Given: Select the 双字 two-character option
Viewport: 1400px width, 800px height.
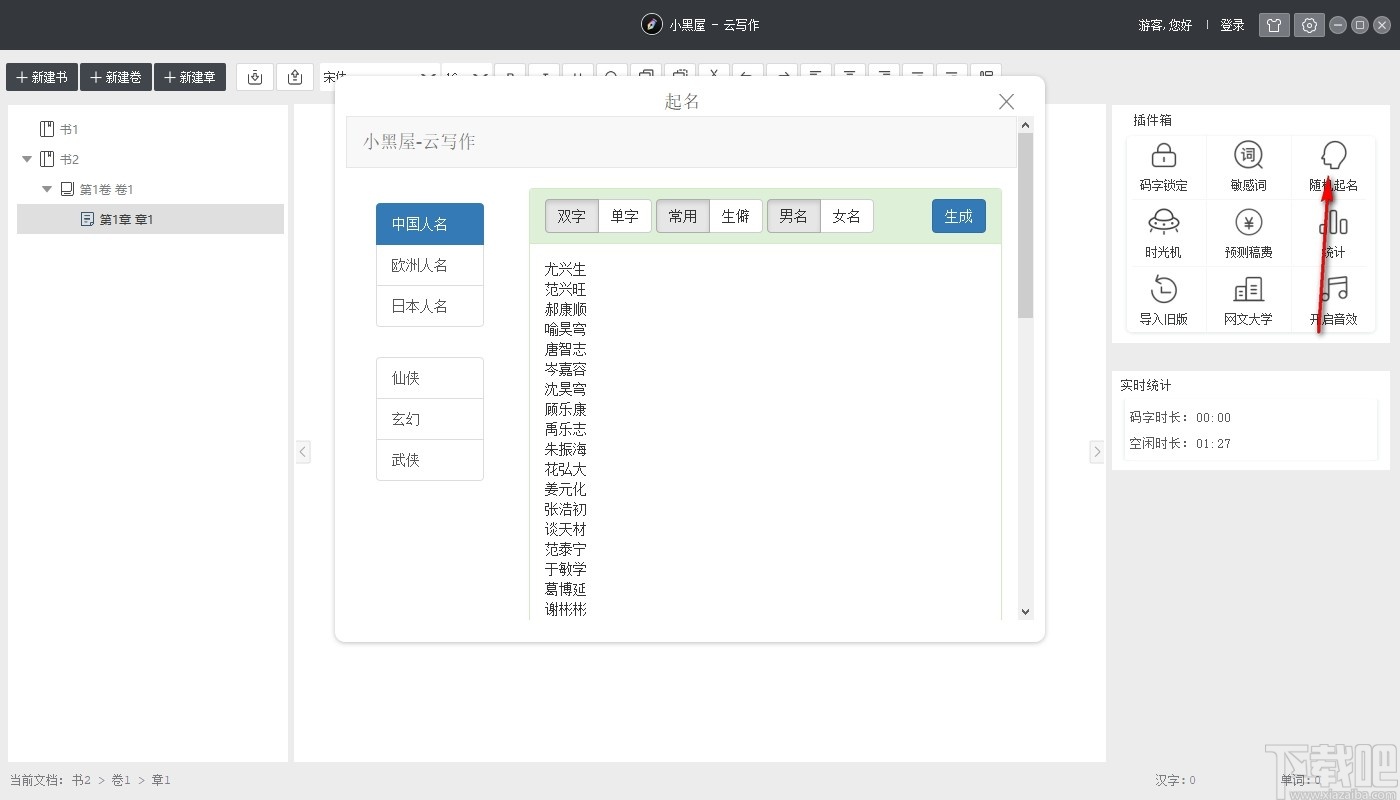Looking at the screenshot, I should tap(572, 216).
